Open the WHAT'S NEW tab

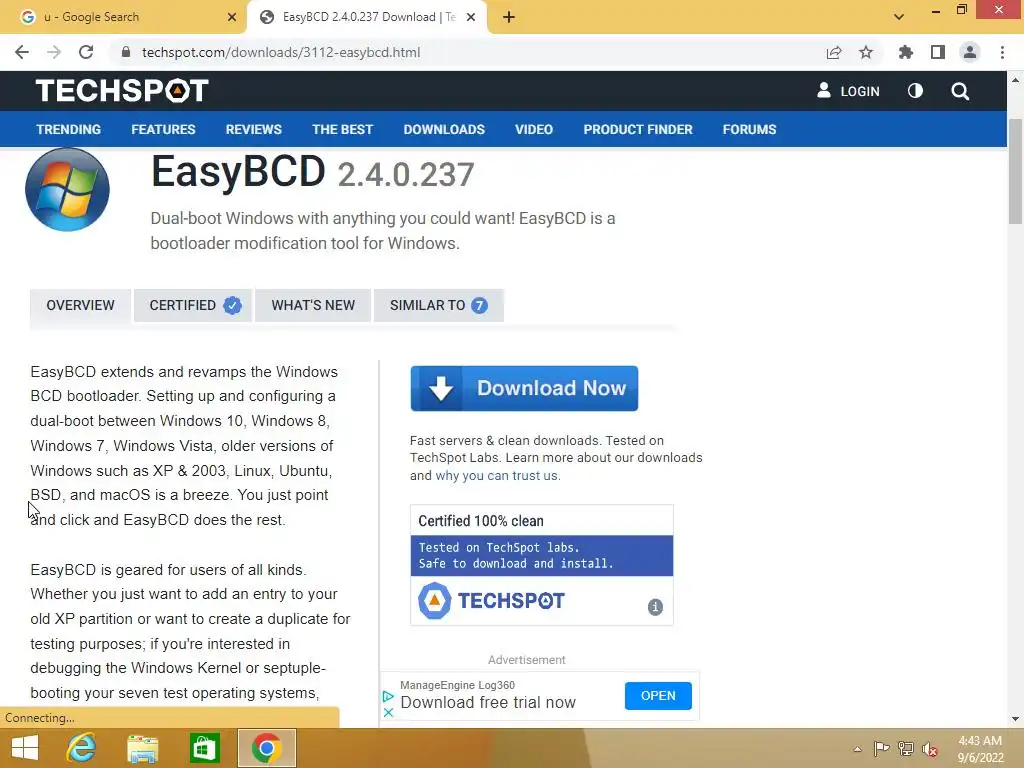click(x=313, y=305)
